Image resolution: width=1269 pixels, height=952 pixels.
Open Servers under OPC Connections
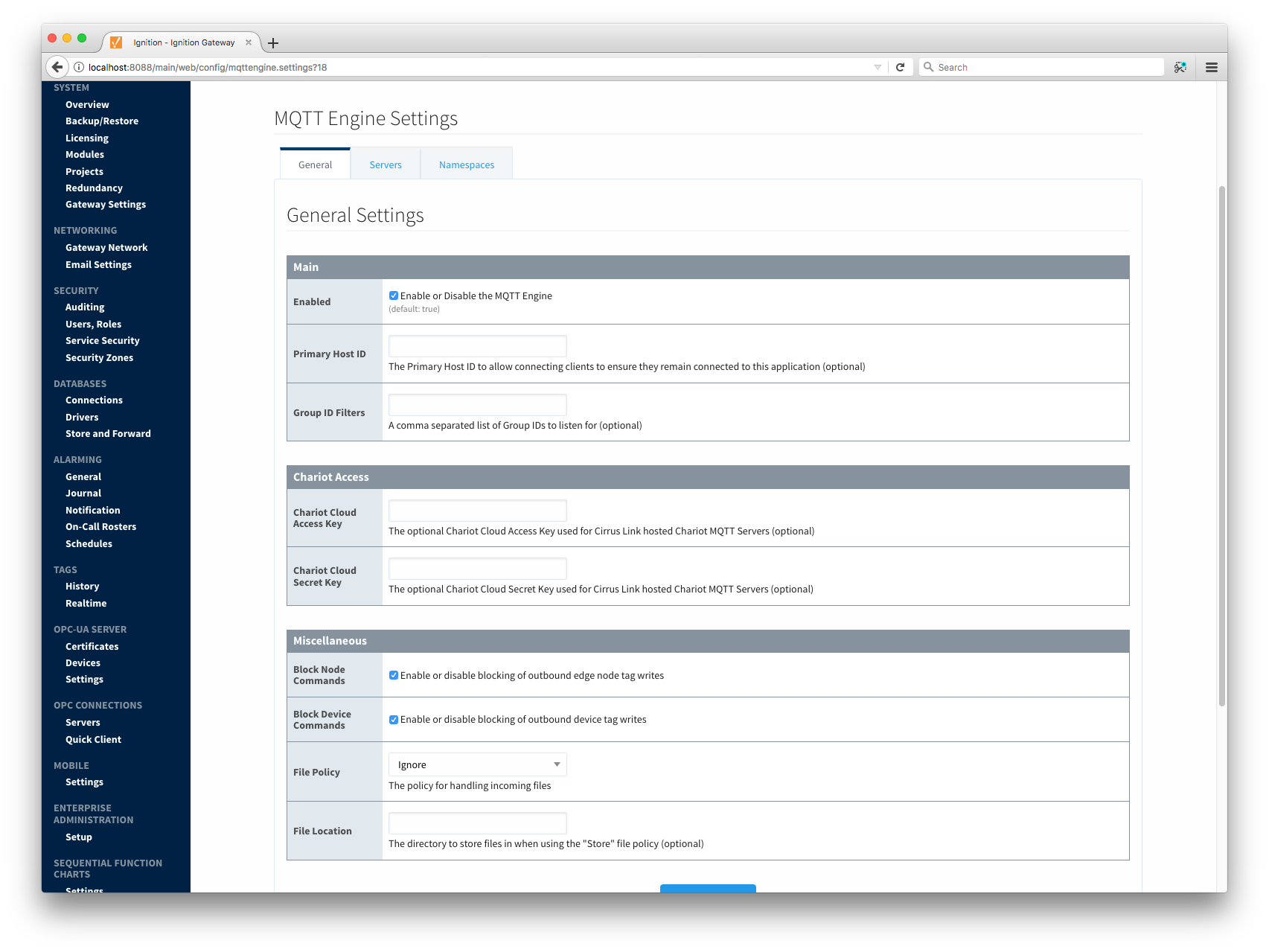tap(83, 723)
